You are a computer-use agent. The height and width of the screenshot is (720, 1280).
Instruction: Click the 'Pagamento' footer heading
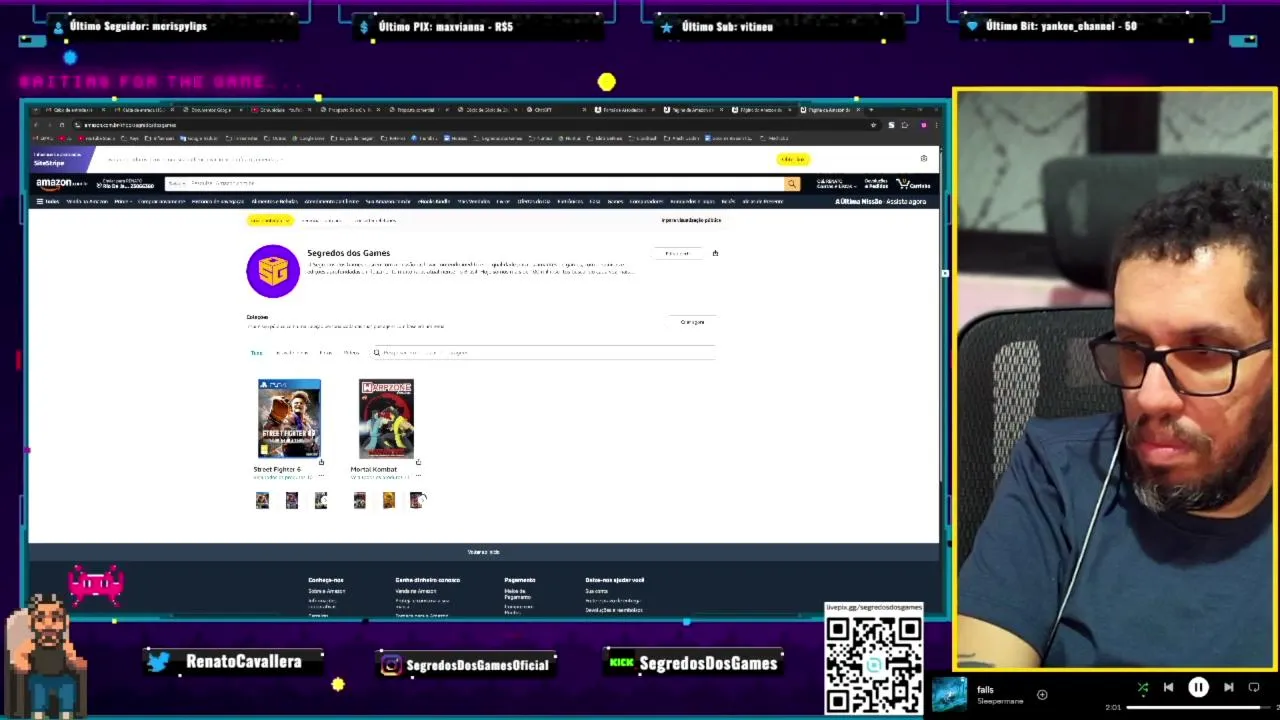(520, 580)
